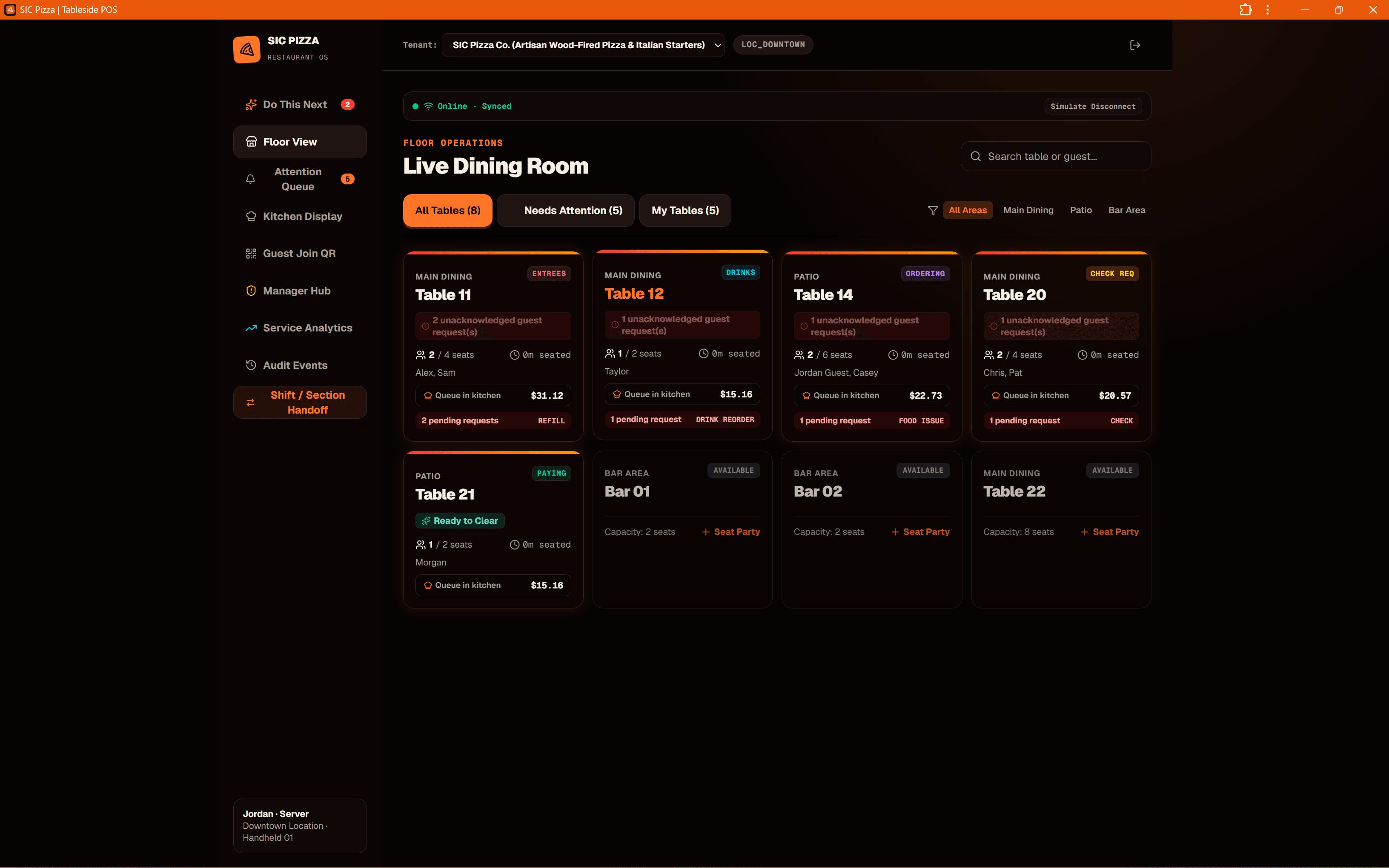Viewport: 1389px width, 868px height.
Task: Click Table 21 $15.16 kitchen total
Action: click(547, 585)
